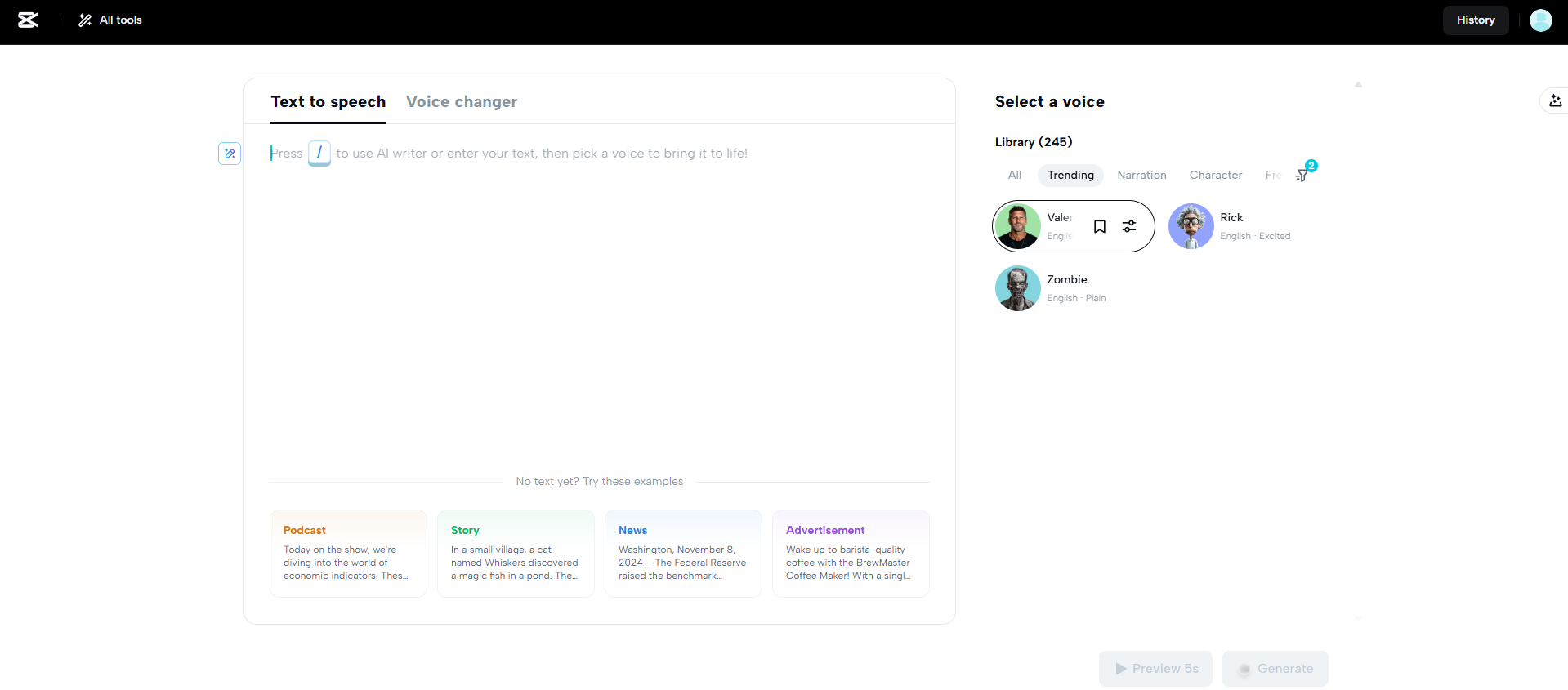The width and height of the screenshot is (1568, 690).
Task: Click the CapCut logo icon
Action: pyautogui.click(x=29, y=20)
